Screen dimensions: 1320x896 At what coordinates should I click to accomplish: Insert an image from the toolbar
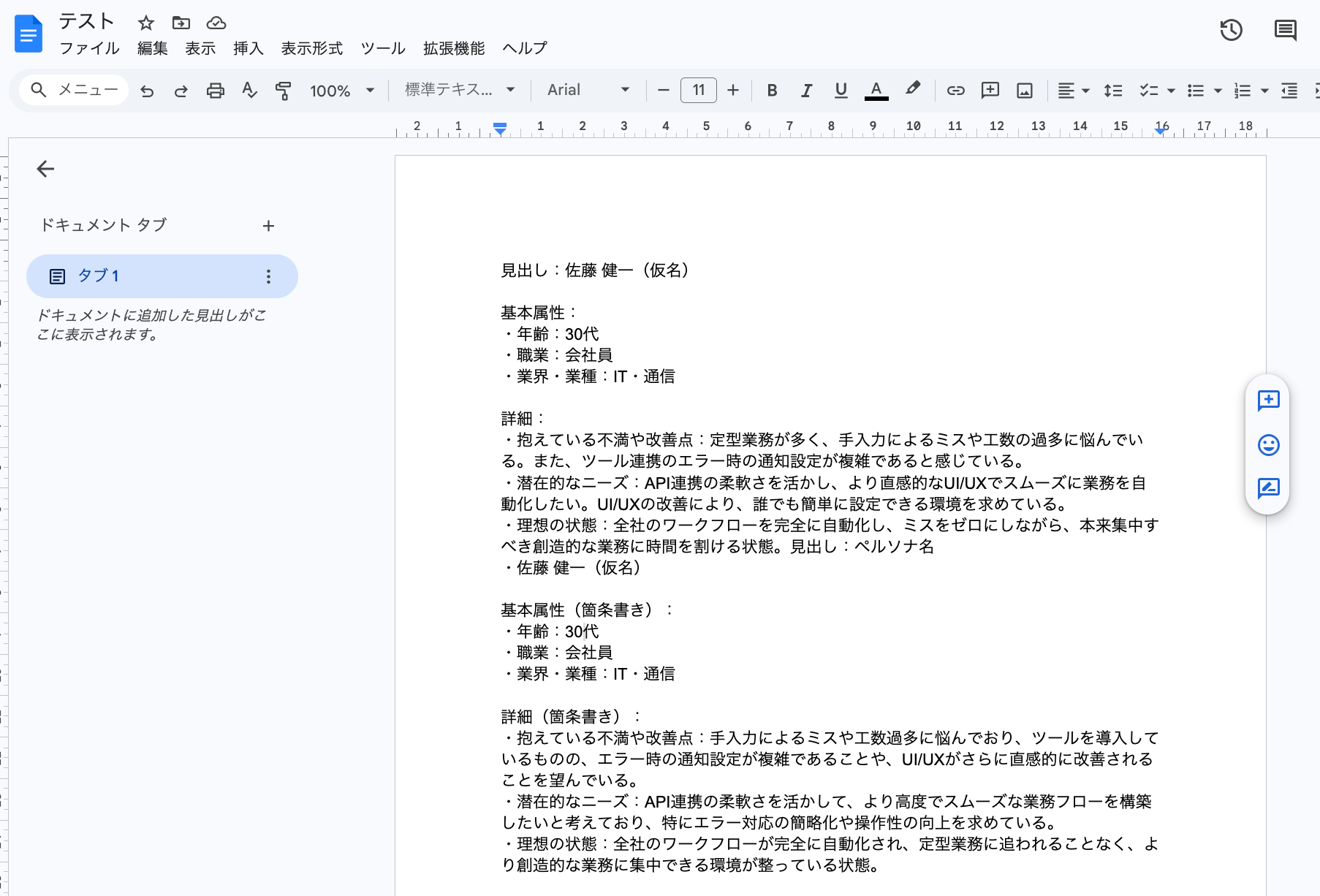point(1025,91)
